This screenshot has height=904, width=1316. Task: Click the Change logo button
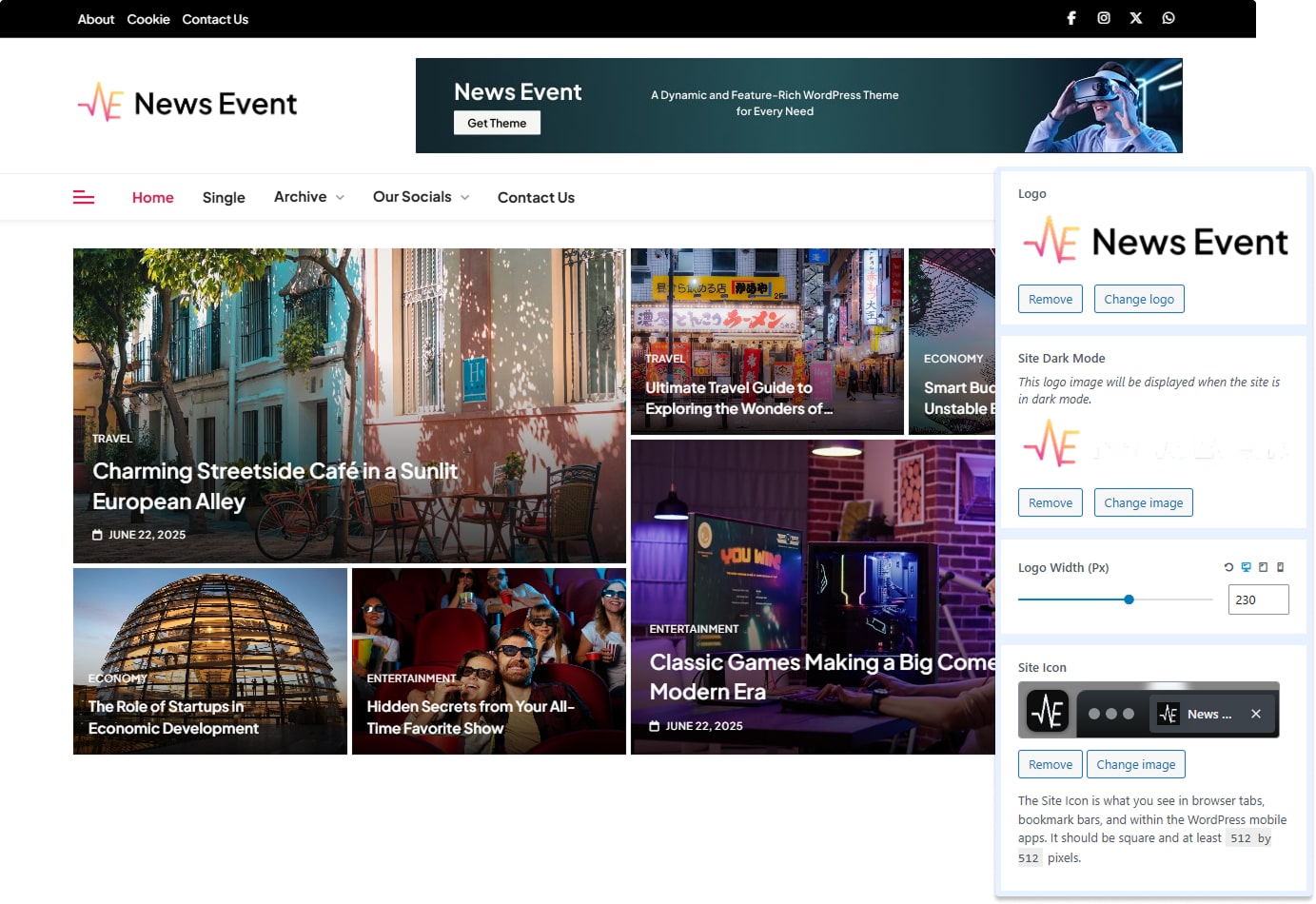pos(1138,299)
